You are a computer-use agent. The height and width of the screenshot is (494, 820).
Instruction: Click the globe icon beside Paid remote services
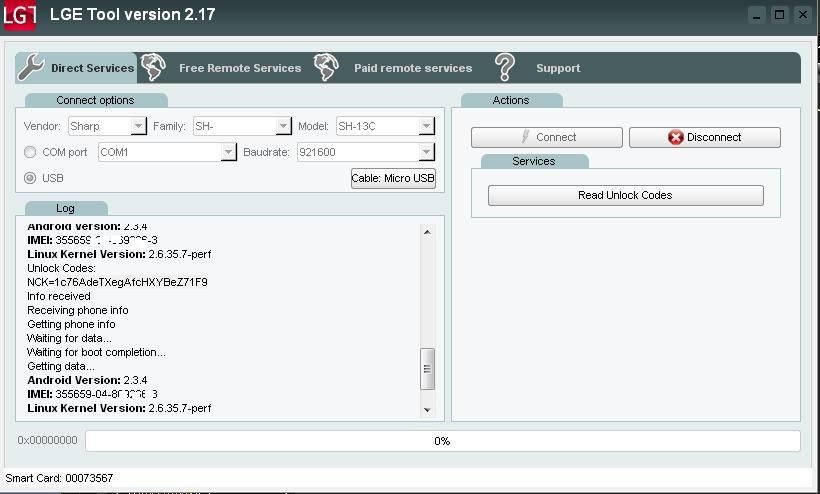326,67
